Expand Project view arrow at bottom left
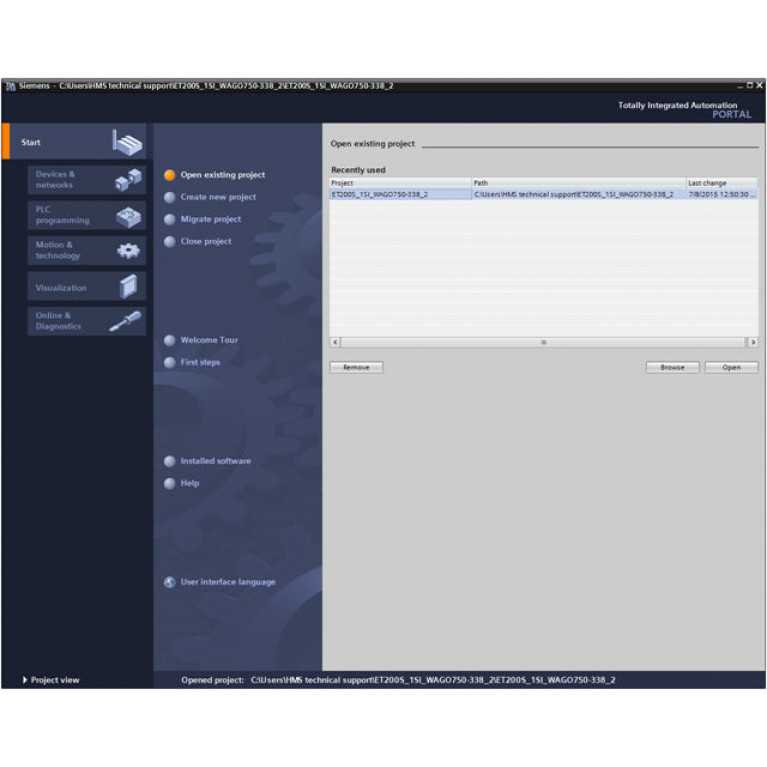This screenshot has width=767, height=767. [x=24, y=680]
